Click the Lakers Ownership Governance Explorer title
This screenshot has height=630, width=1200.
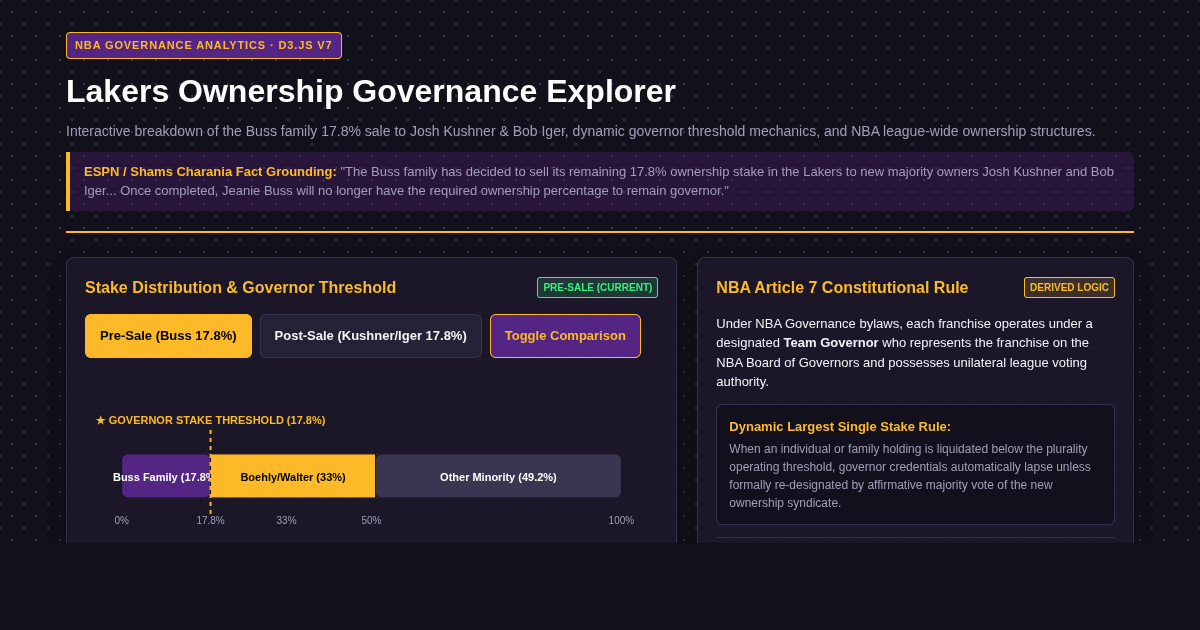coord(371,91)
